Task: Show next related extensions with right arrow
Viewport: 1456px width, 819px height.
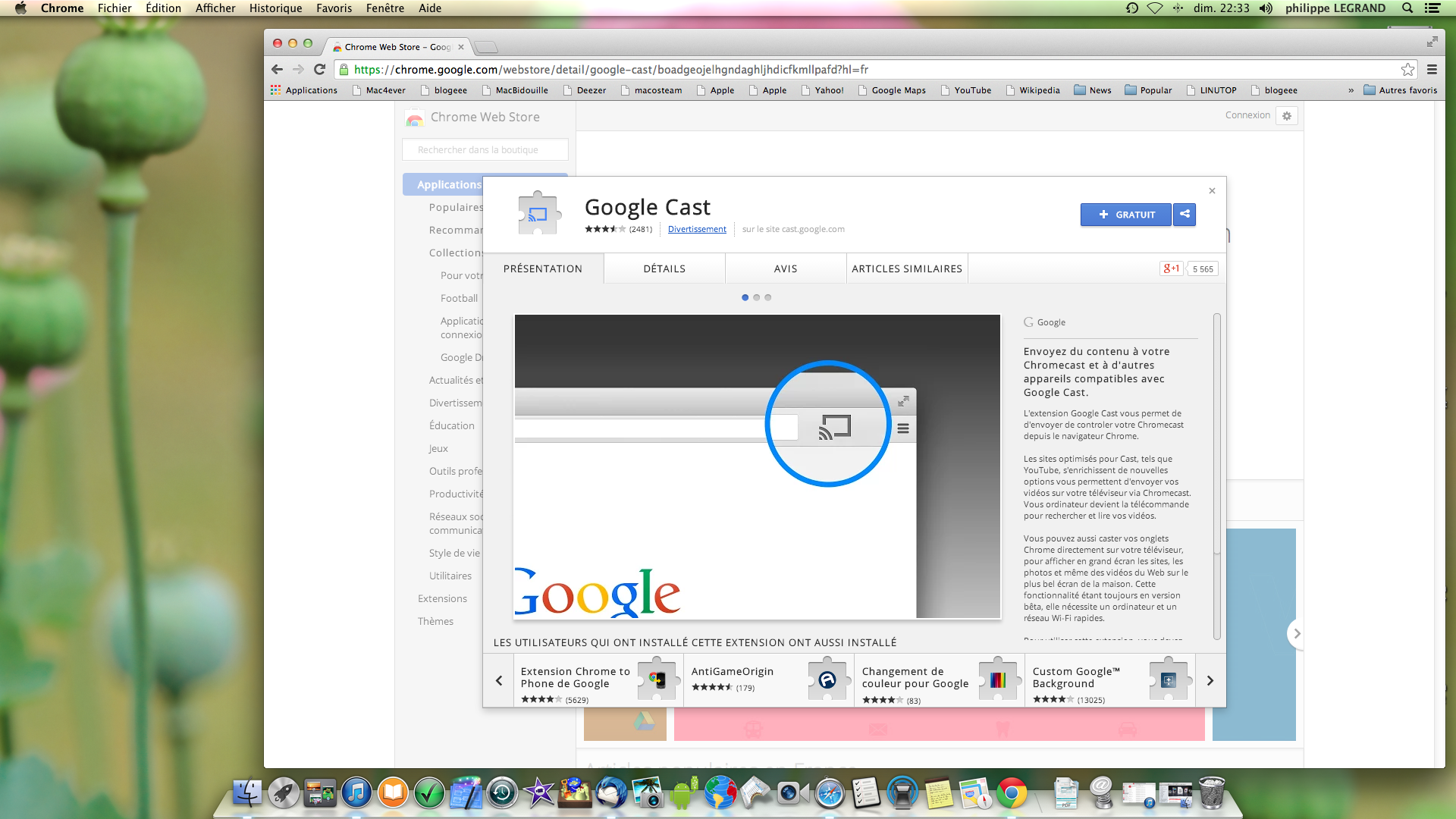Action: [x=1210, y=681]
